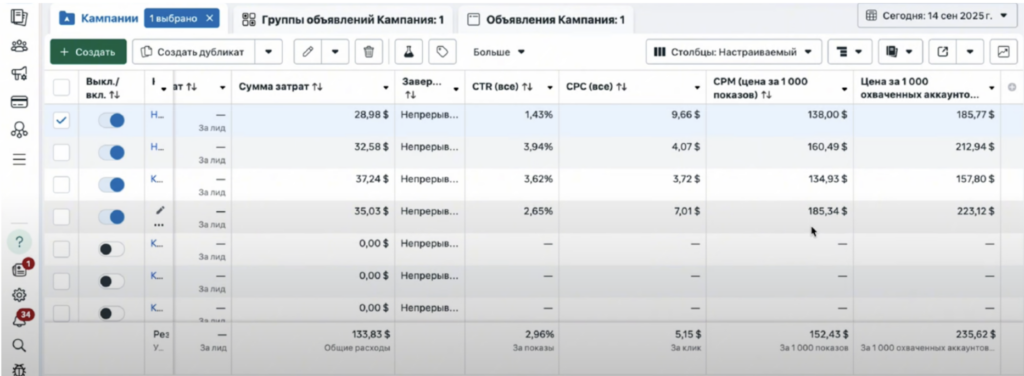Click the search magnifier in sidebar
Image resolution: width=1024 pixels, height=376 pixels.
(x=19, y=345)
